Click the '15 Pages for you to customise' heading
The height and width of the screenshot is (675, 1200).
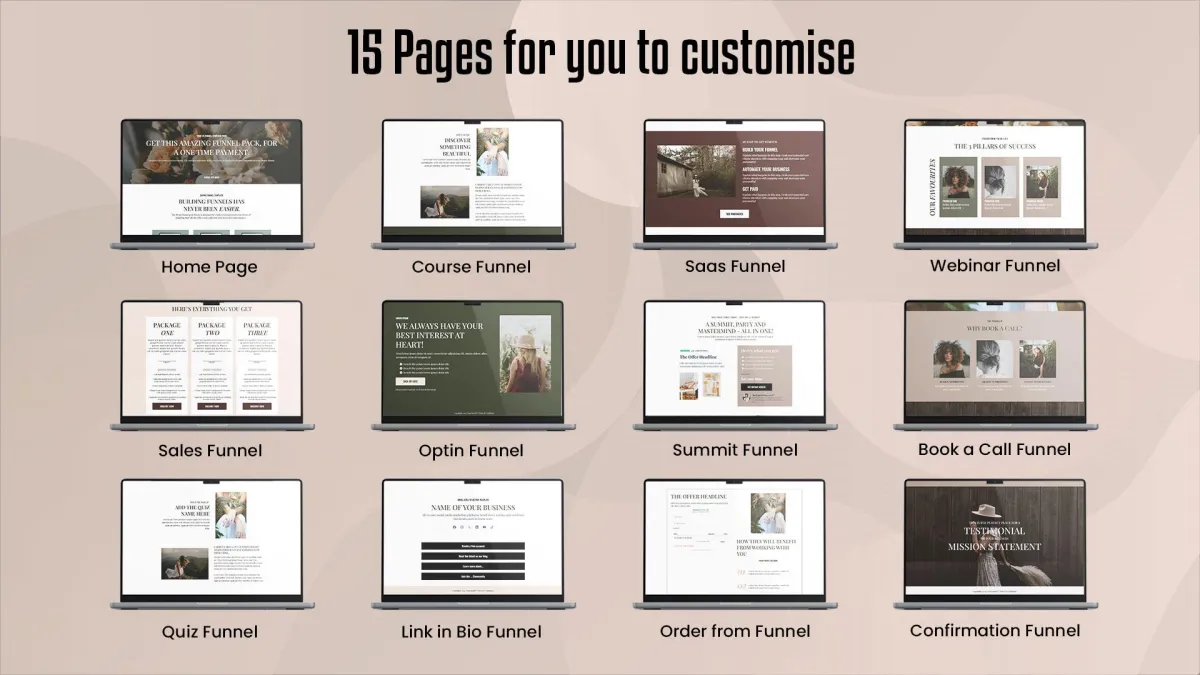click(601, 52)
